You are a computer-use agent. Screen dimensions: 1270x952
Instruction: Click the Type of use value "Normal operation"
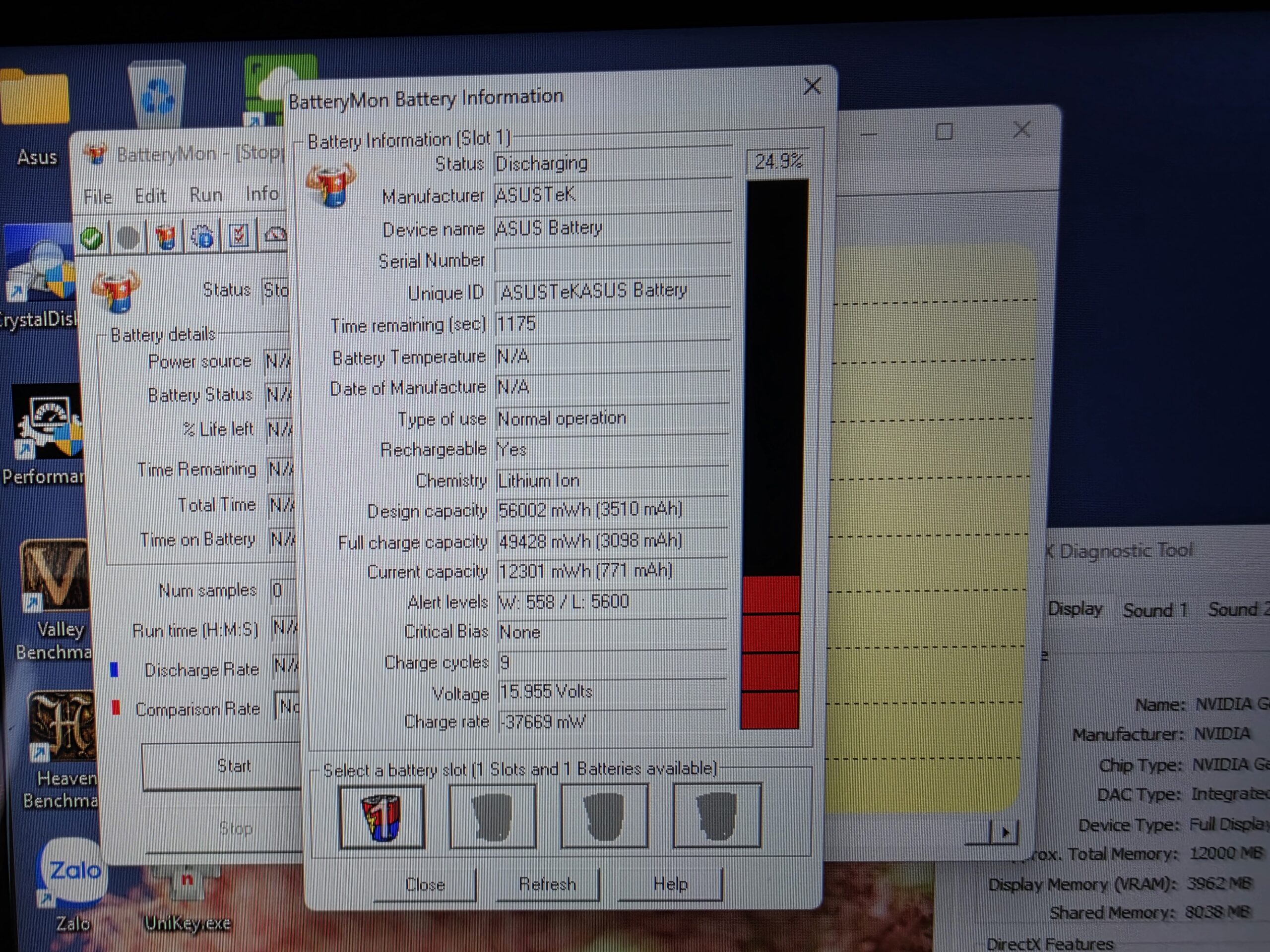coord(562,418)
